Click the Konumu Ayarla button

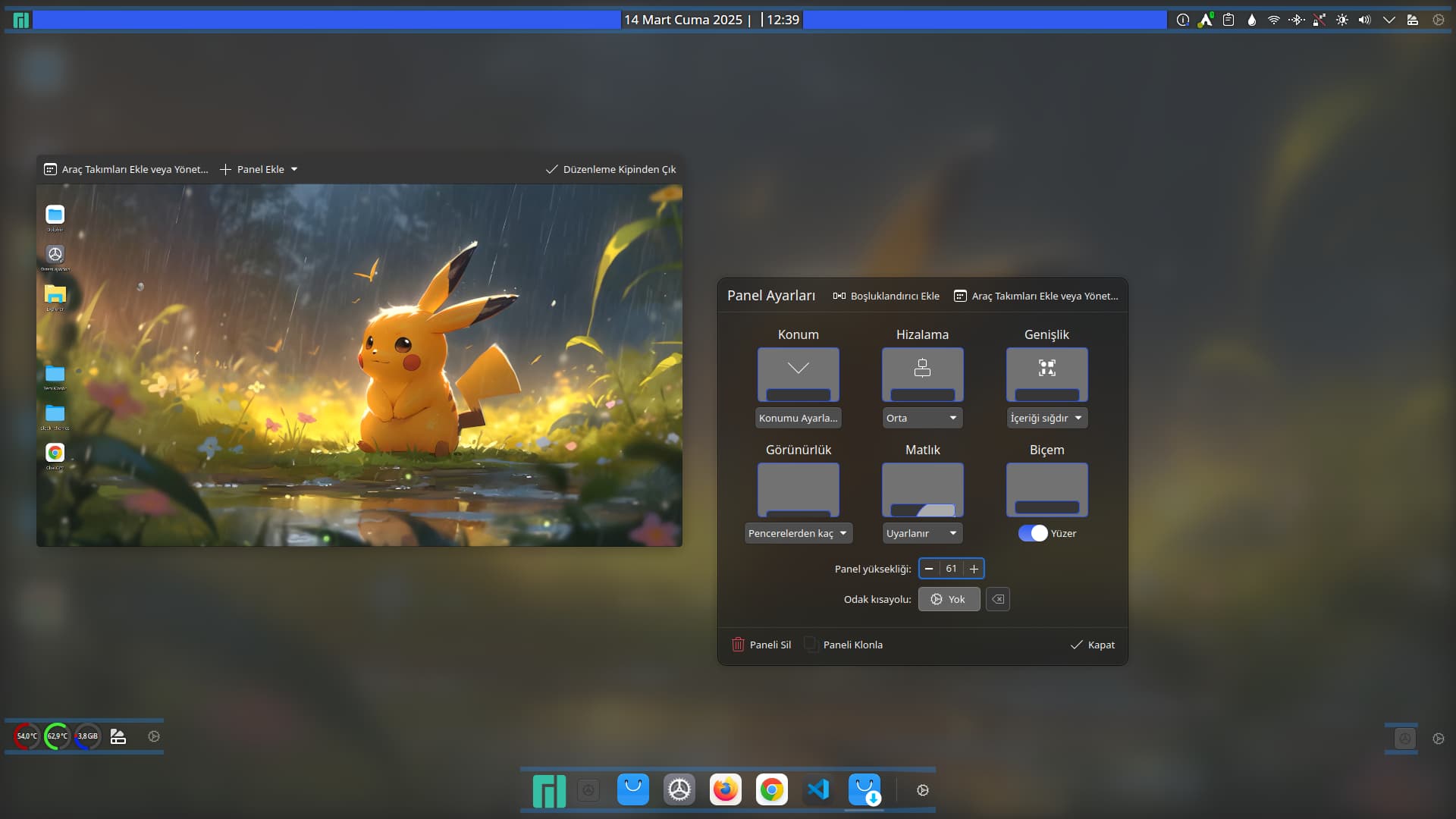pyautogui.click(x=799, y=418)
